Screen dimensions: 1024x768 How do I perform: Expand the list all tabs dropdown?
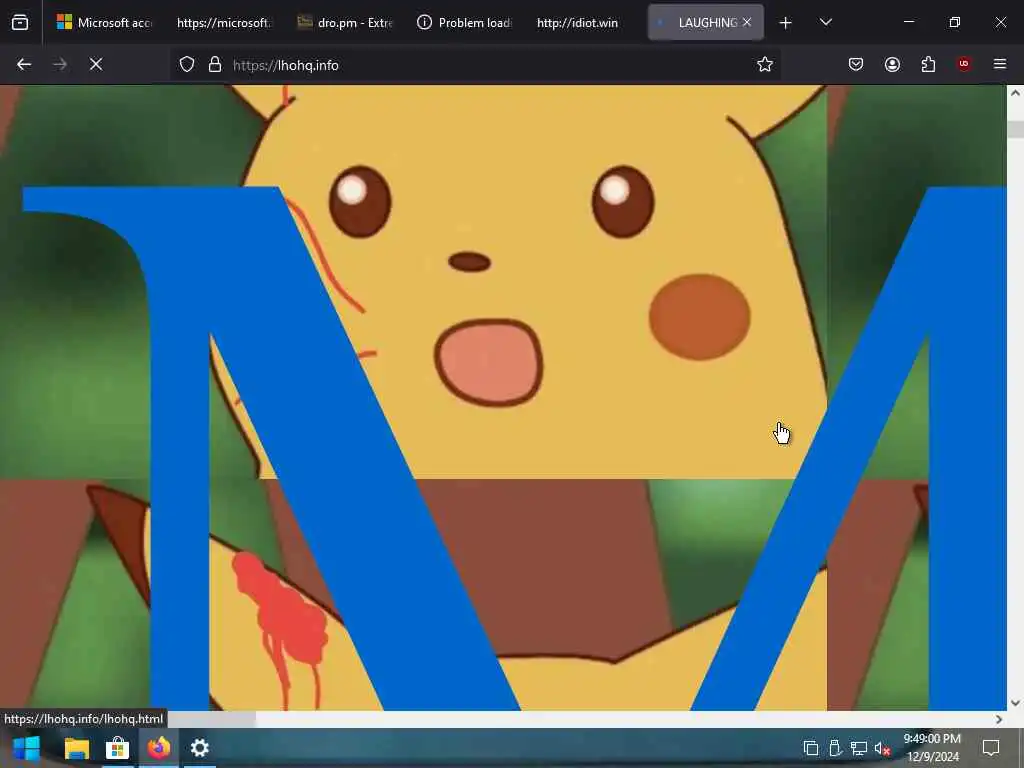[x=825, y=22]
